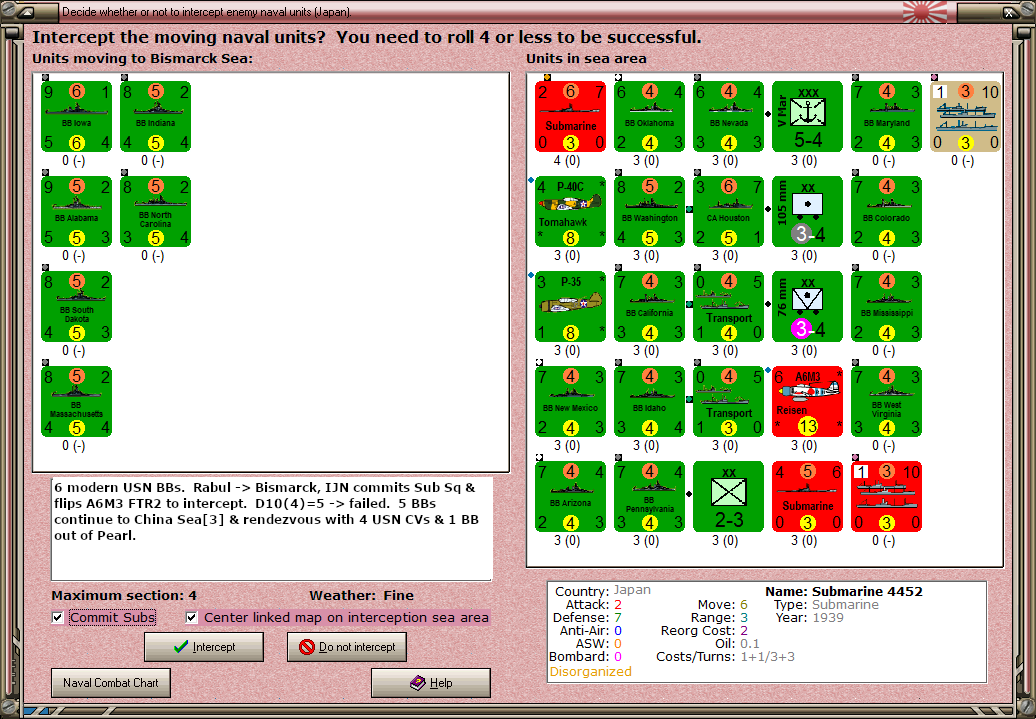
Task: Select the Transport counter with yellow 3
Action: click(x=729, y=402)
